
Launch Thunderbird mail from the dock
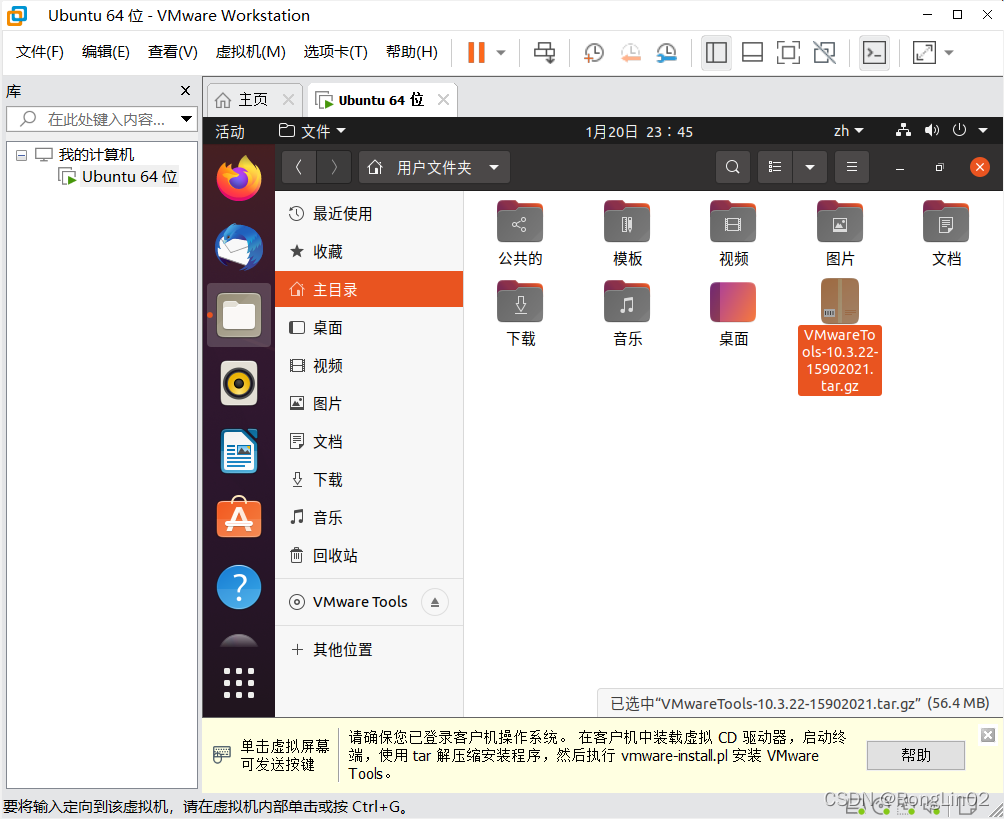[x=239, y=247]
